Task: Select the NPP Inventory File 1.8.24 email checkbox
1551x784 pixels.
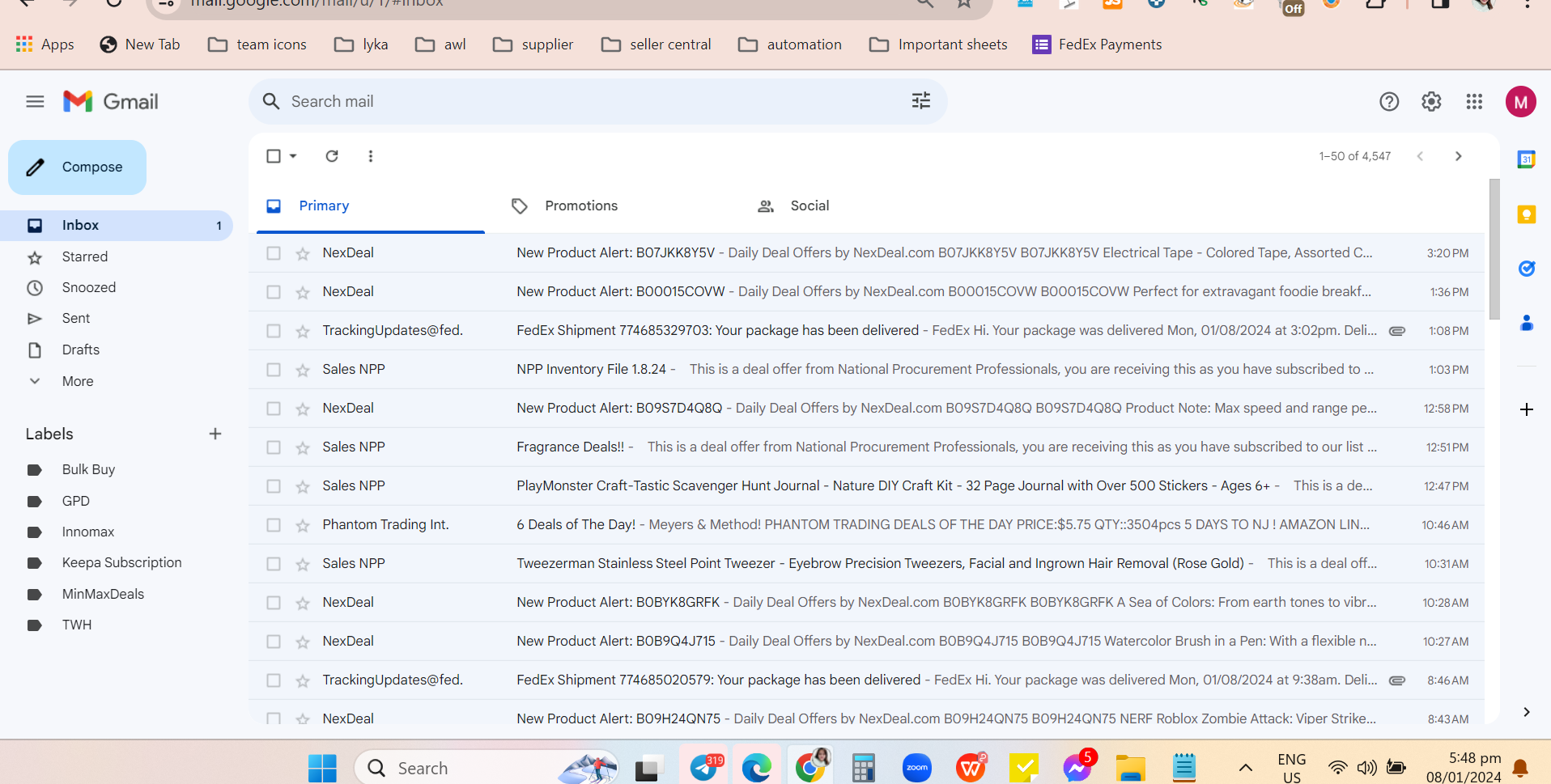Action: [274, 370]
